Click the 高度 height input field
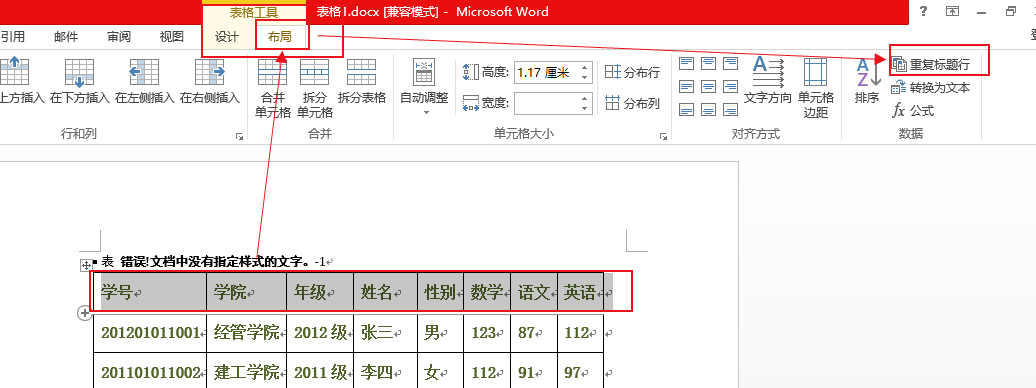This screenshot has width=1036, height=388. point(546,73)
